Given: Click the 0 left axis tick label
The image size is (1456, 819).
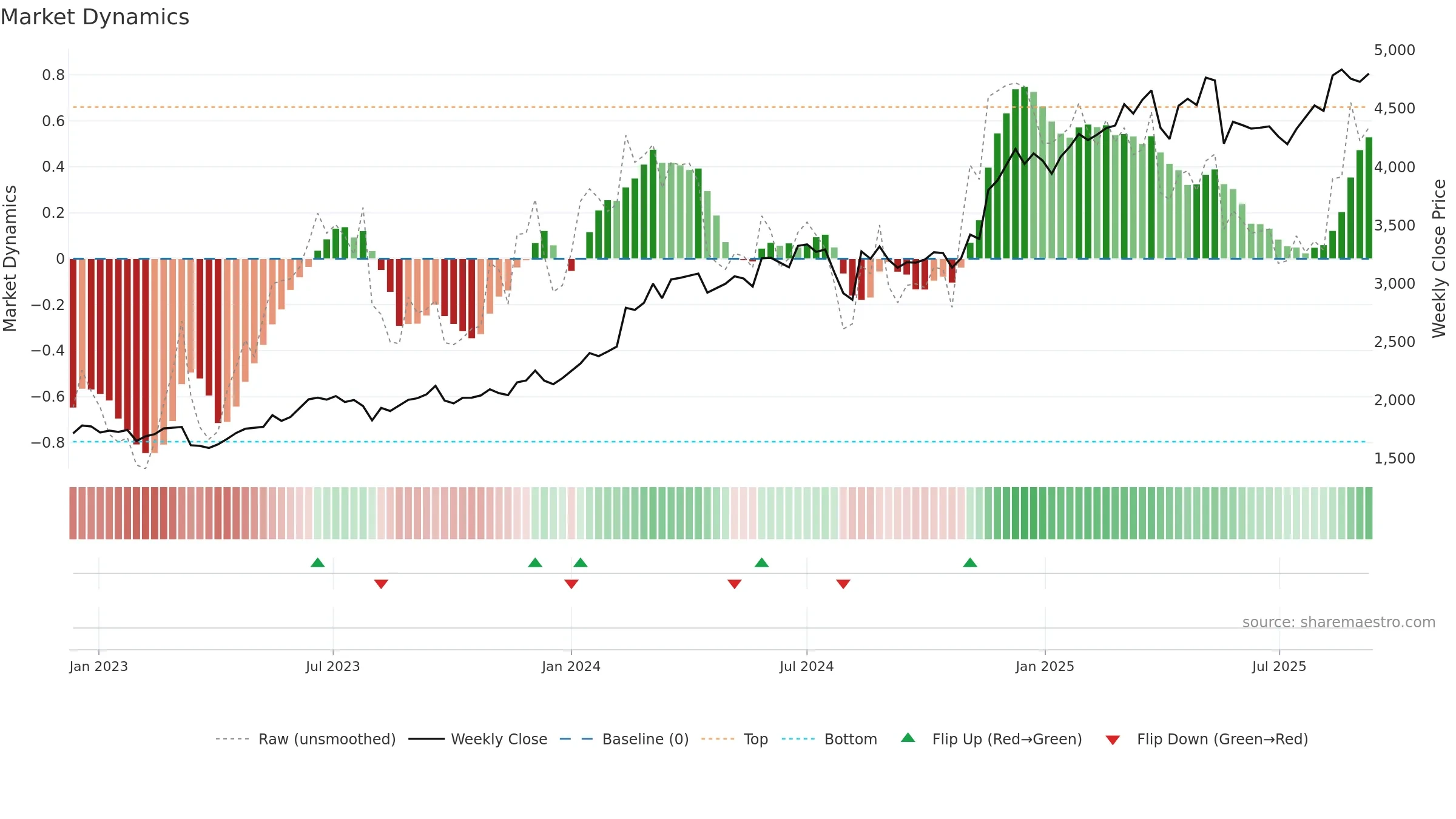Looking at the screenshot, I should pos(60,259).
